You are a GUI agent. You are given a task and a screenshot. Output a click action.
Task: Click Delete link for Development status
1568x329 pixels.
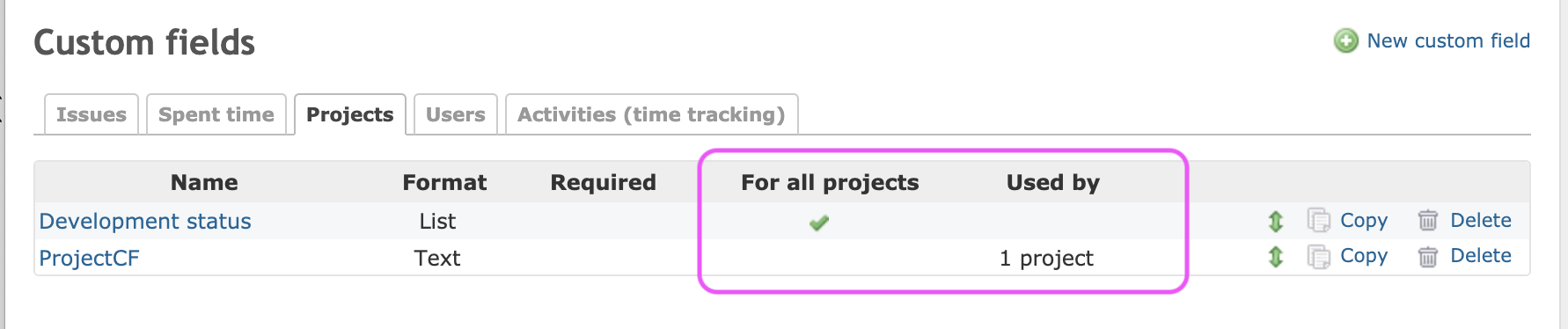coord(1481,220)
